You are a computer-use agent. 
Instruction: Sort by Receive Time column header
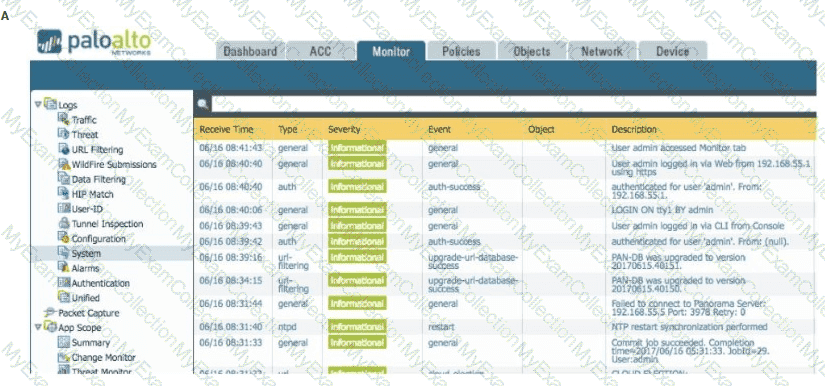click(226, 129)
